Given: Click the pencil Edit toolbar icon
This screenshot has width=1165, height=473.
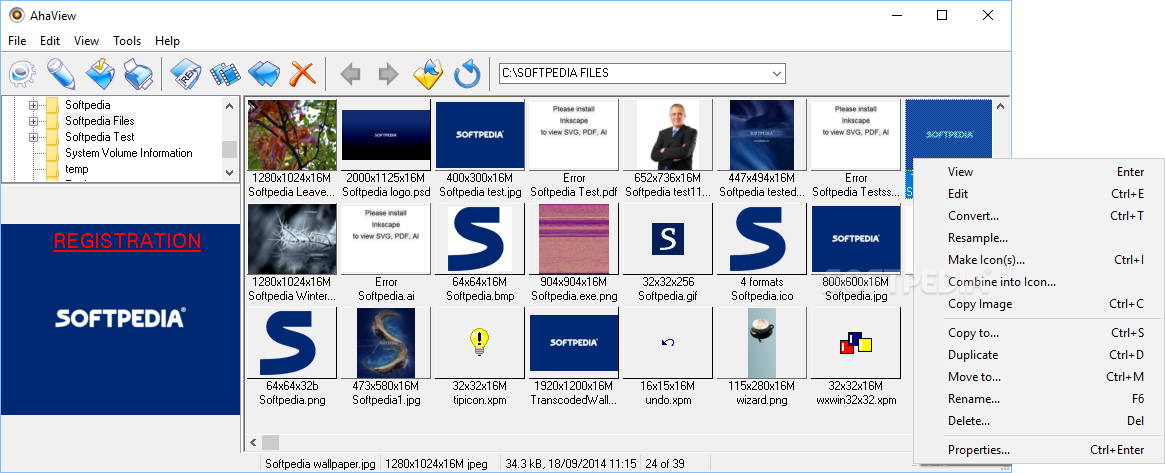Looking at the screenshot, I should (x=61, y=74).
